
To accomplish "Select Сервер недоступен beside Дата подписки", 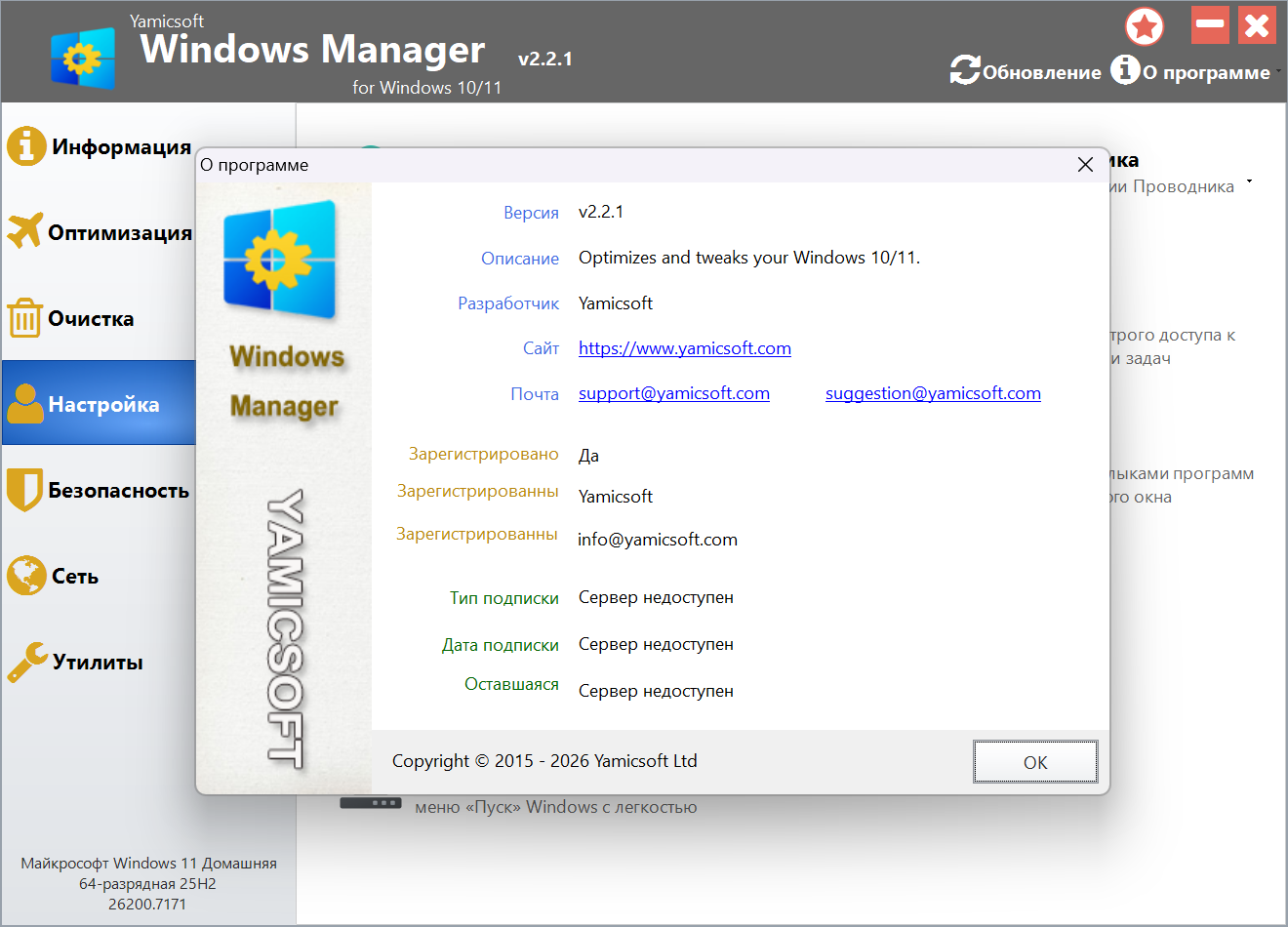I will (656, 644).
